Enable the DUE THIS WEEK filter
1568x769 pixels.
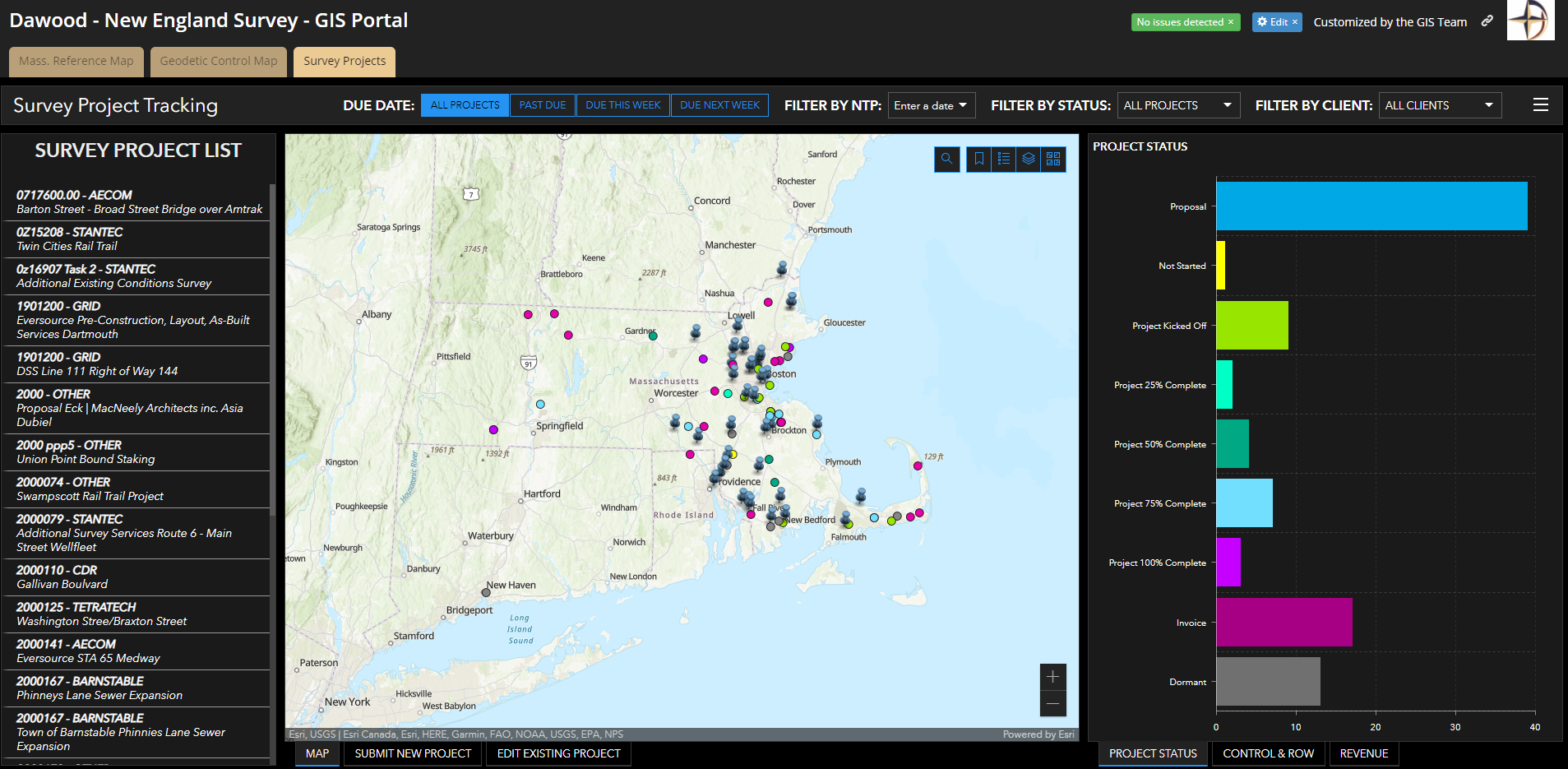(x=622, y=104)
